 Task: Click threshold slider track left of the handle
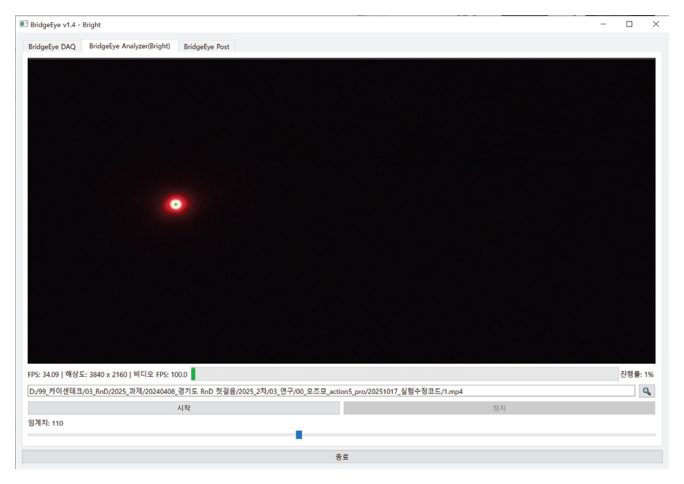160,435
